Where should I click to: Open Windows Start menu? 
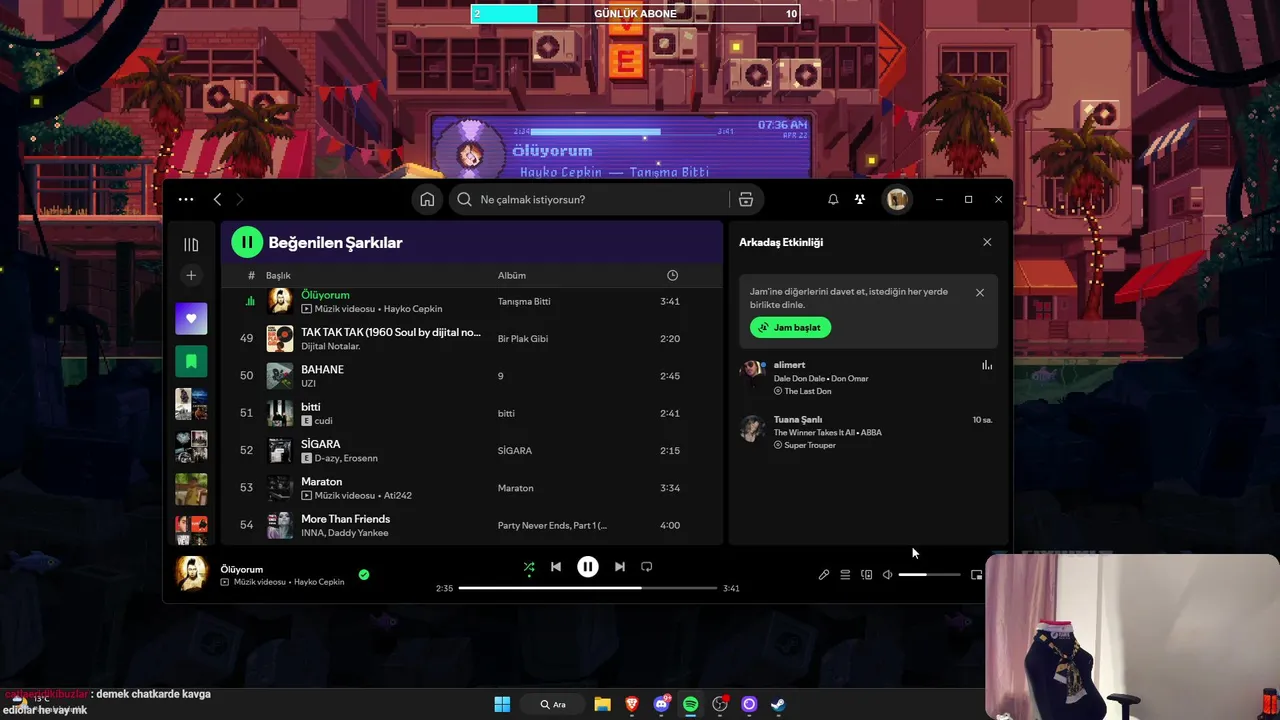(x=502, y=704)
